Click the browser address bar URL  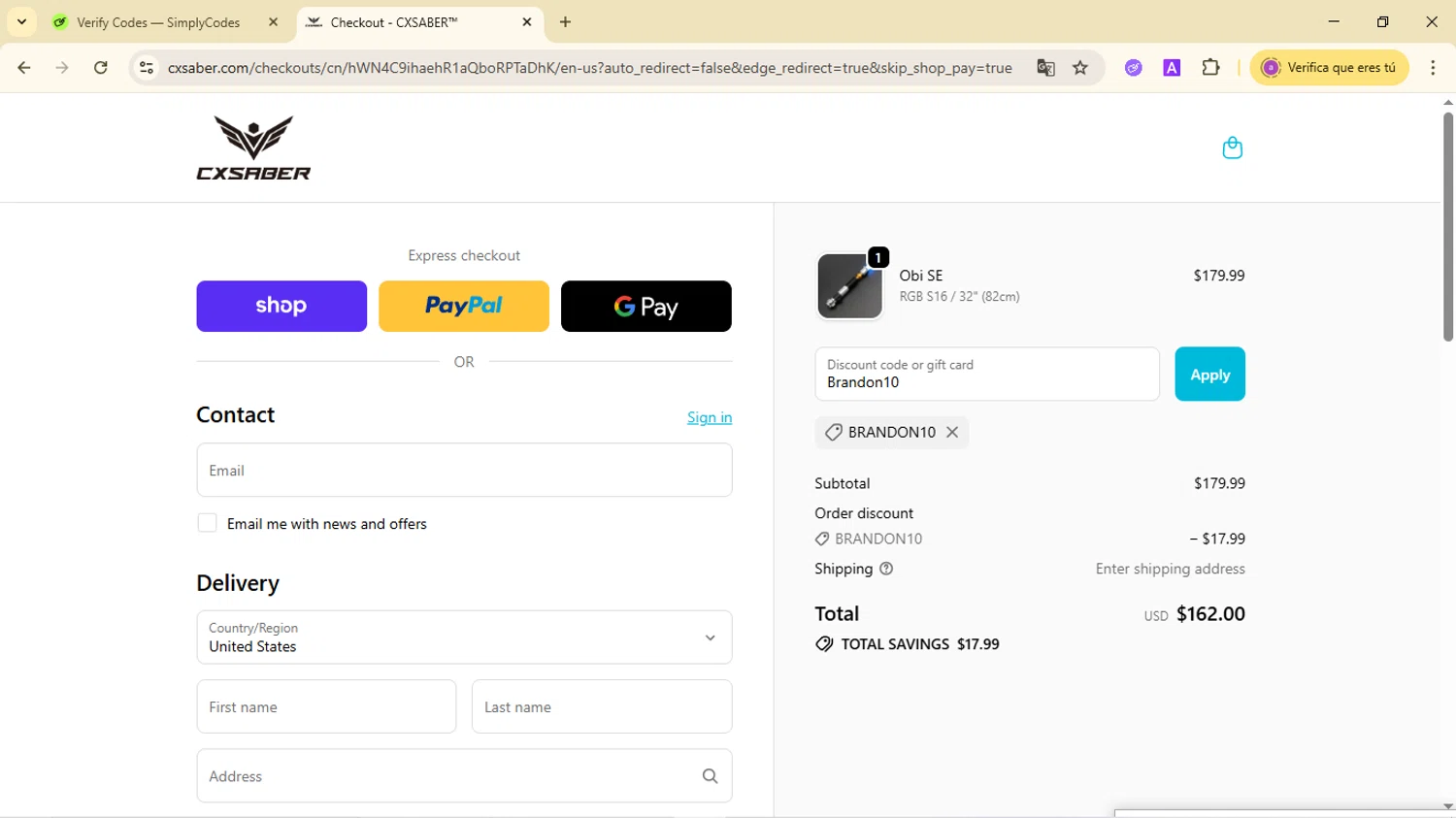click(589, 68)
